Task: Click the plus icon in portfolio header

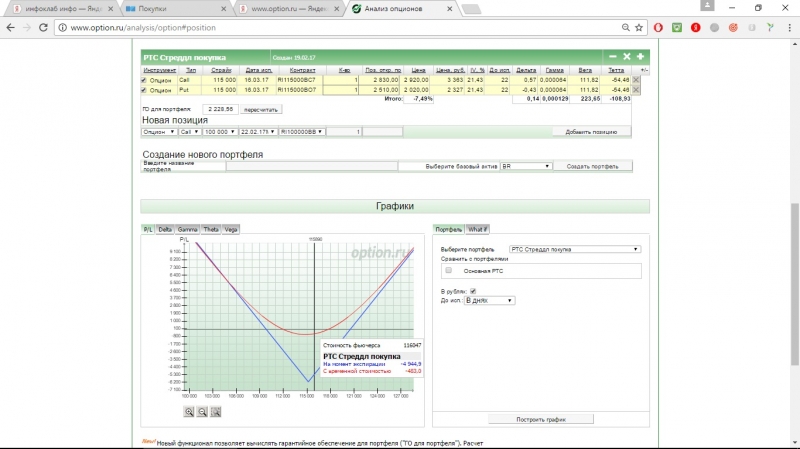Action: (640, 57)
